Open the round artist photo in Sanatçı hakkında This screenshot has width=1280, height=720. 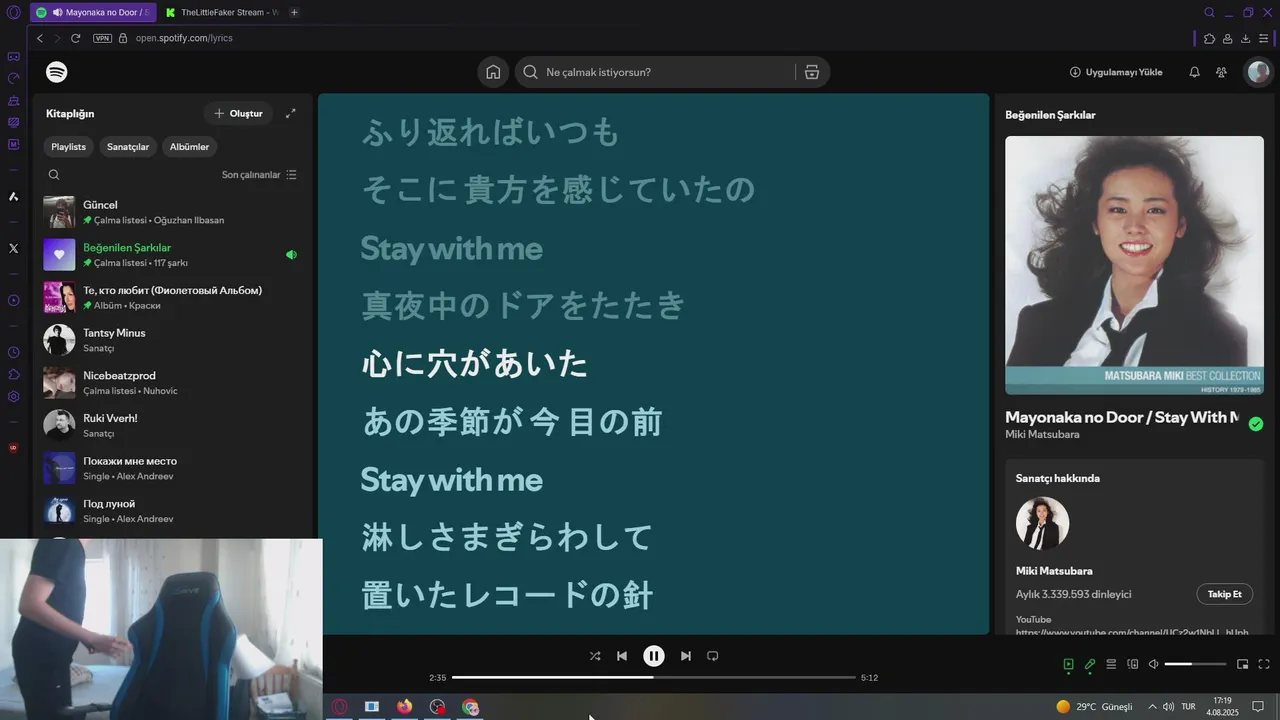(1042, 523)
